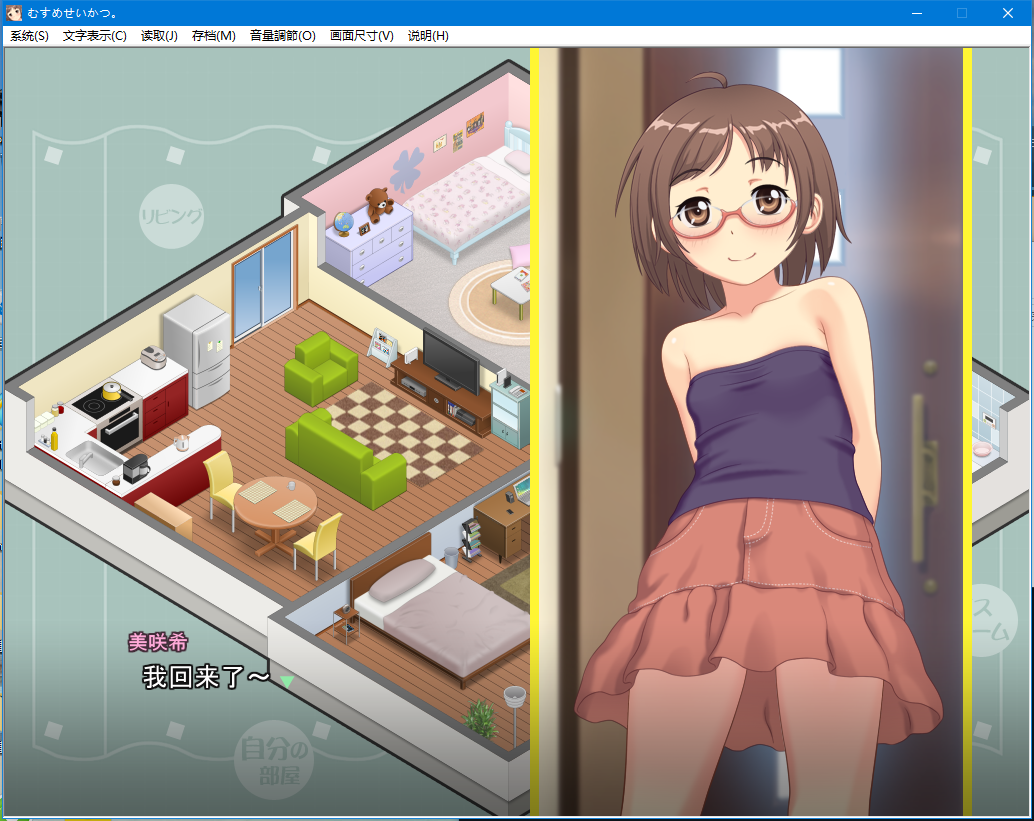This screenshot has width=1034, height=821.
Task: Open the 说明(H) help menu
Action: 428,36
